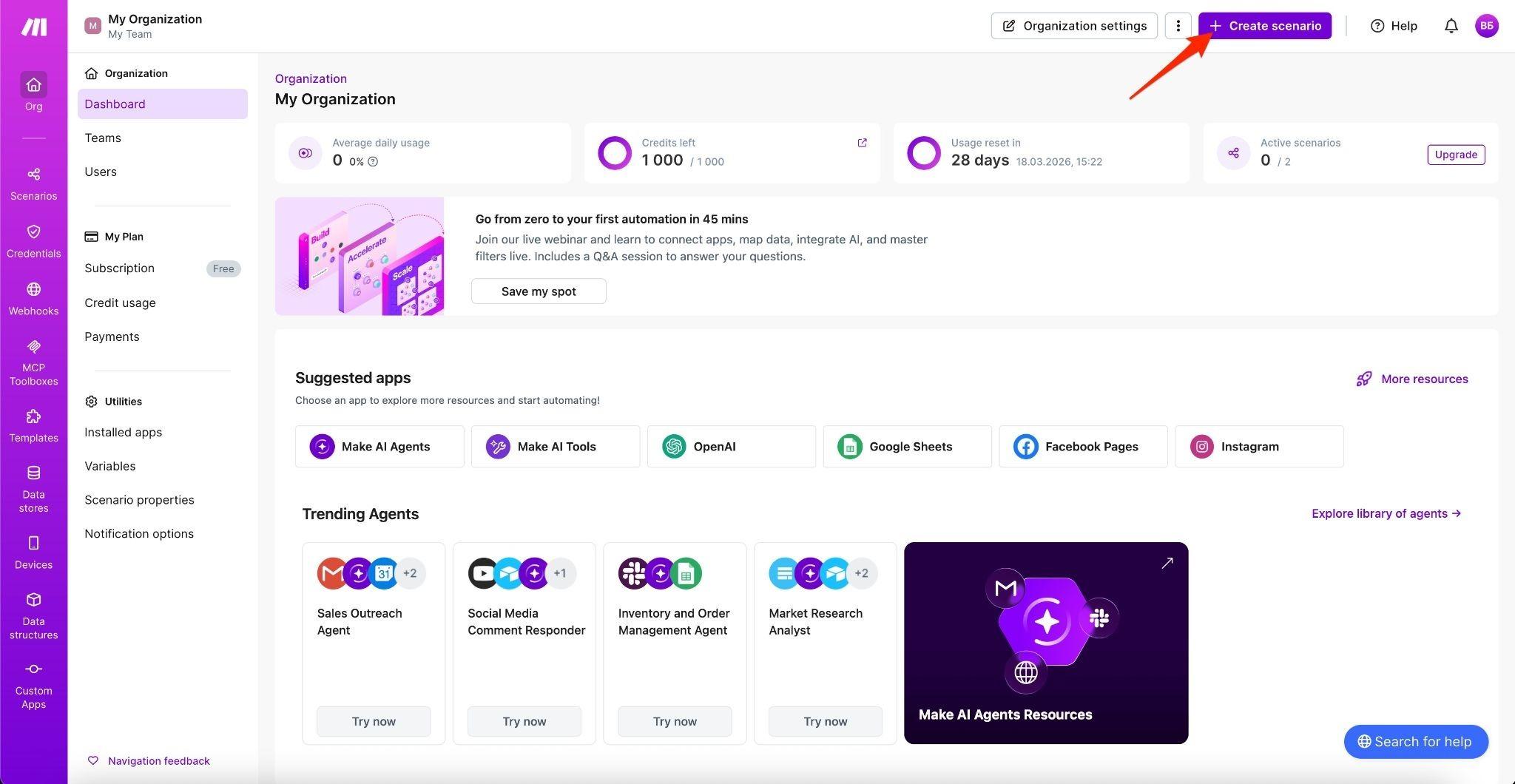1515x784 pixels.
Task: Select the Google Sheets suggested app
Action: [x=907, y=447]
